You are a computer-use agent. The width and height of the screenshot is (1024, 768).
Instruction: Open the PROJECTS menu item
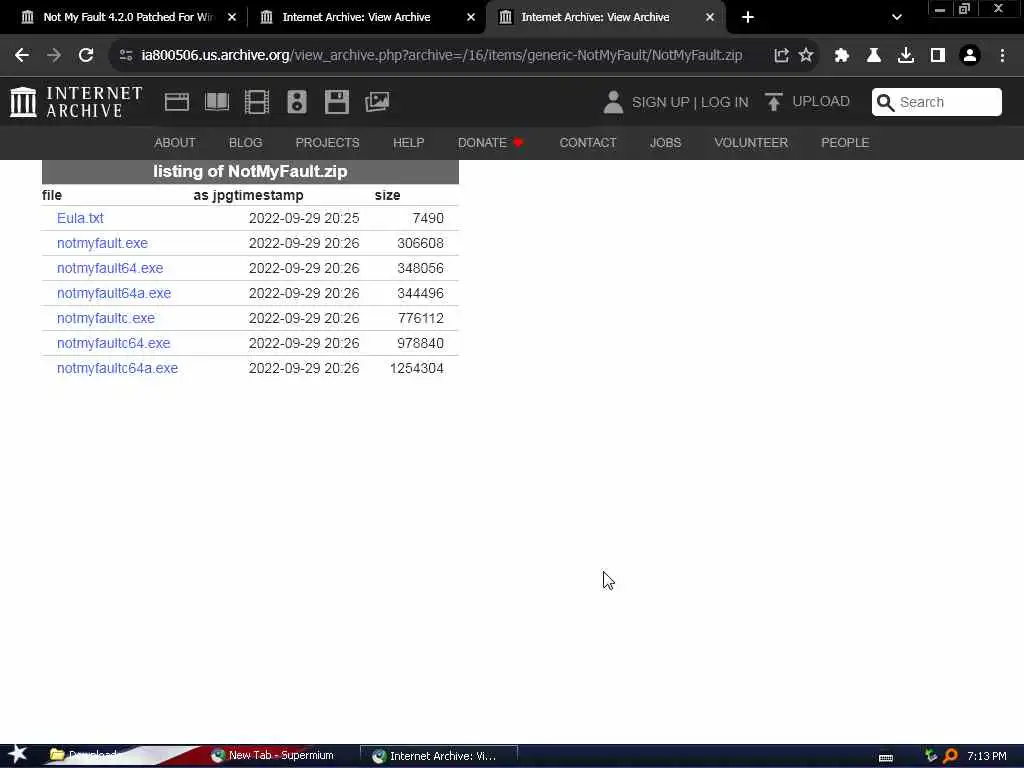(327, 142)
